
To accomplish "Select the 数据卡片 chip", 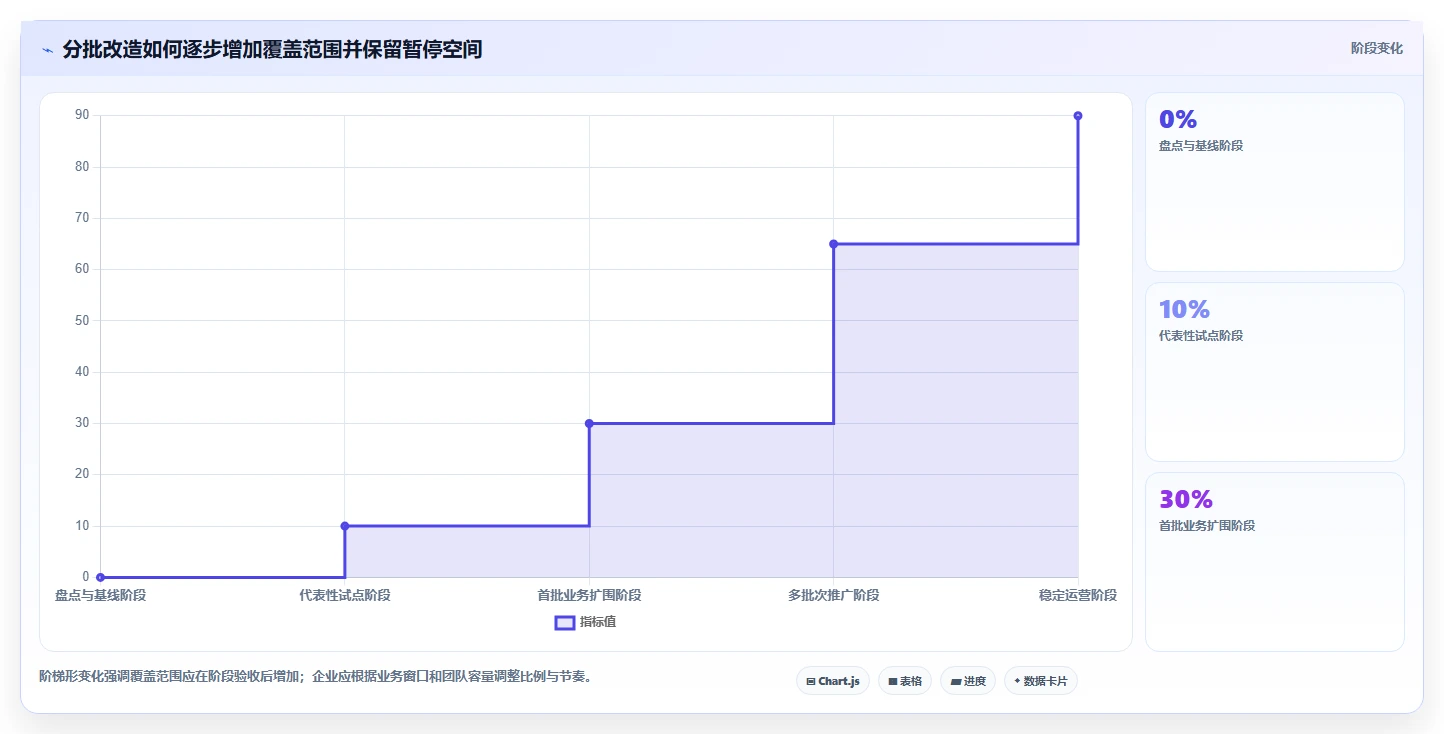I will [1040, 681].
